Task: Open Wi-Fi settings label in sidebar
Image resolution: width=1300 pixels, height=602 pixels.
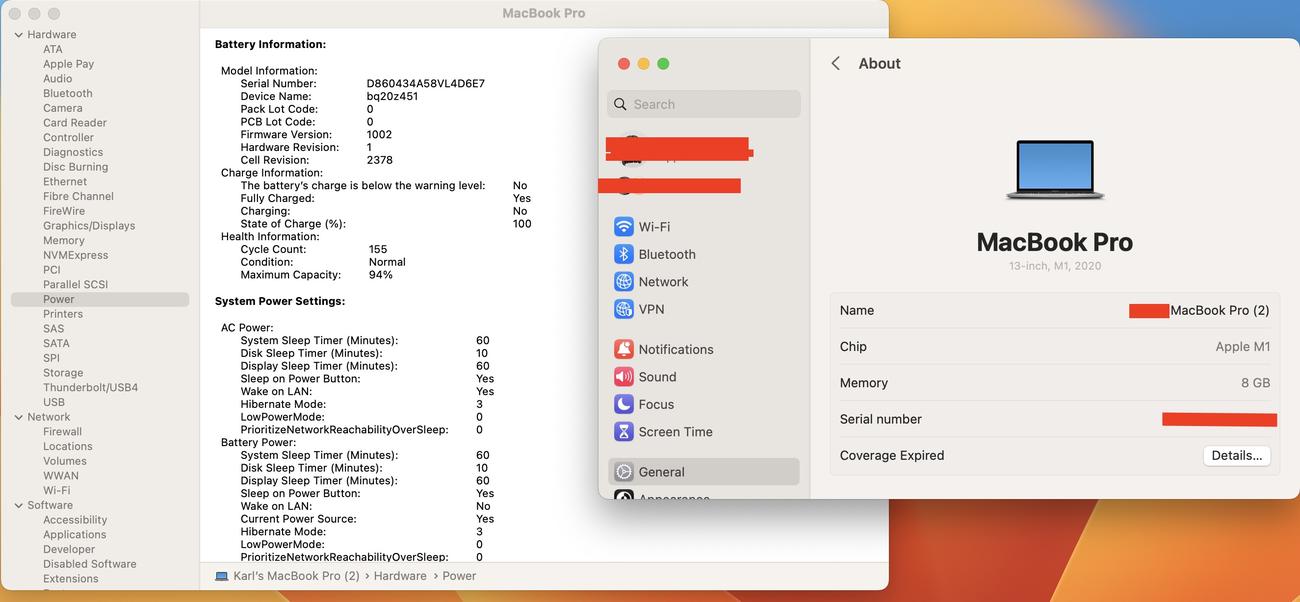Action: (x=654, y=227)
